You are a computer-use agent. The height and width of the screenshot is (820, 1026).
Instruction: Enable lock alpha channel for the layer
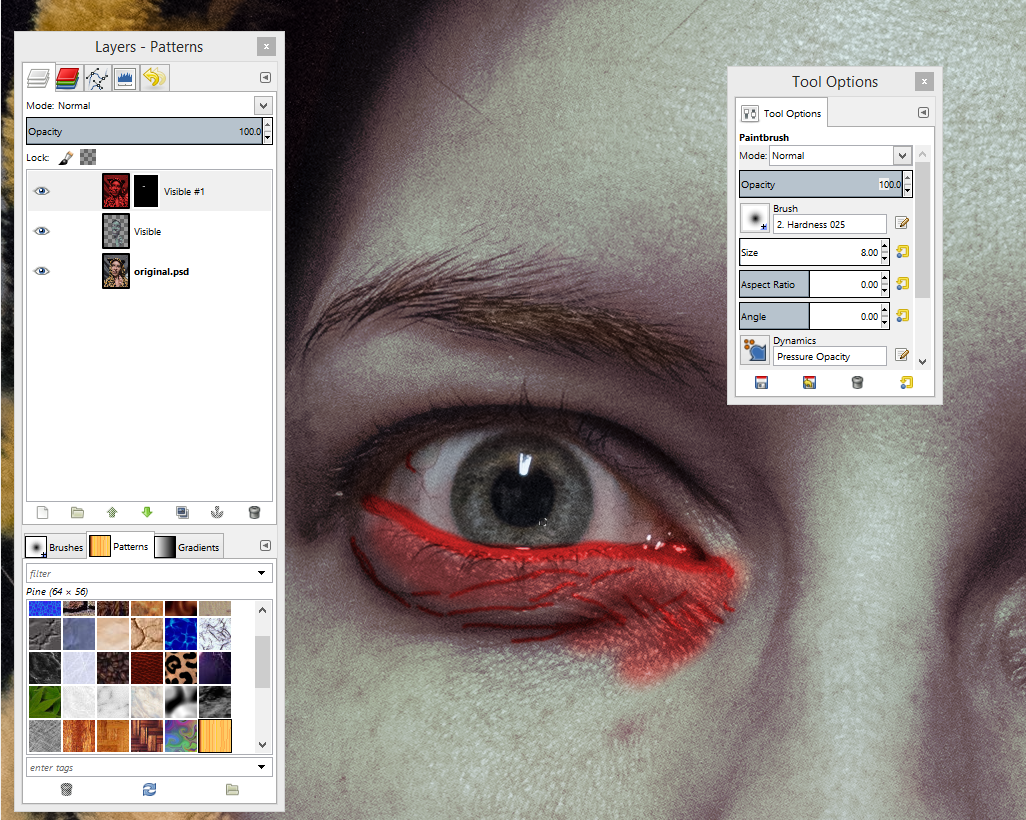pyautogui.click(x=87, y=157)
